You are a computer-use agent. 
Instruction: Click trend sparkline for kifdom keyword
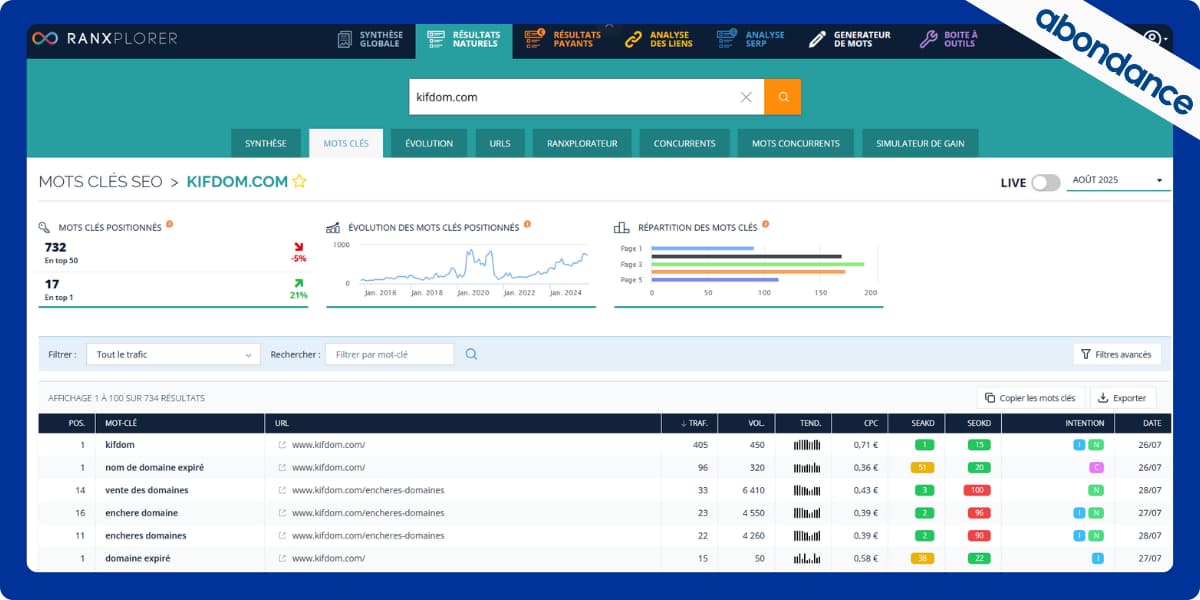click(807, 445)
